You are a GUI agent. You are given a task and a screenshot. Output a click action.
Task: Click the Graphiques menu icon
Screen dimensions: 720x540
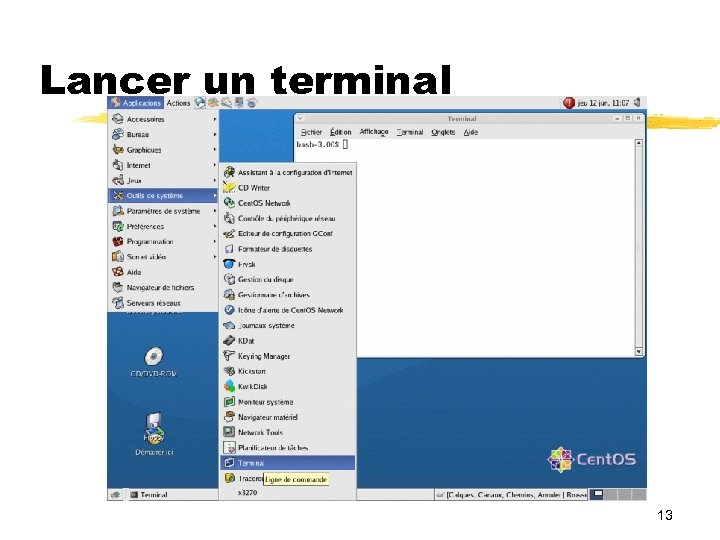[118, 150]
